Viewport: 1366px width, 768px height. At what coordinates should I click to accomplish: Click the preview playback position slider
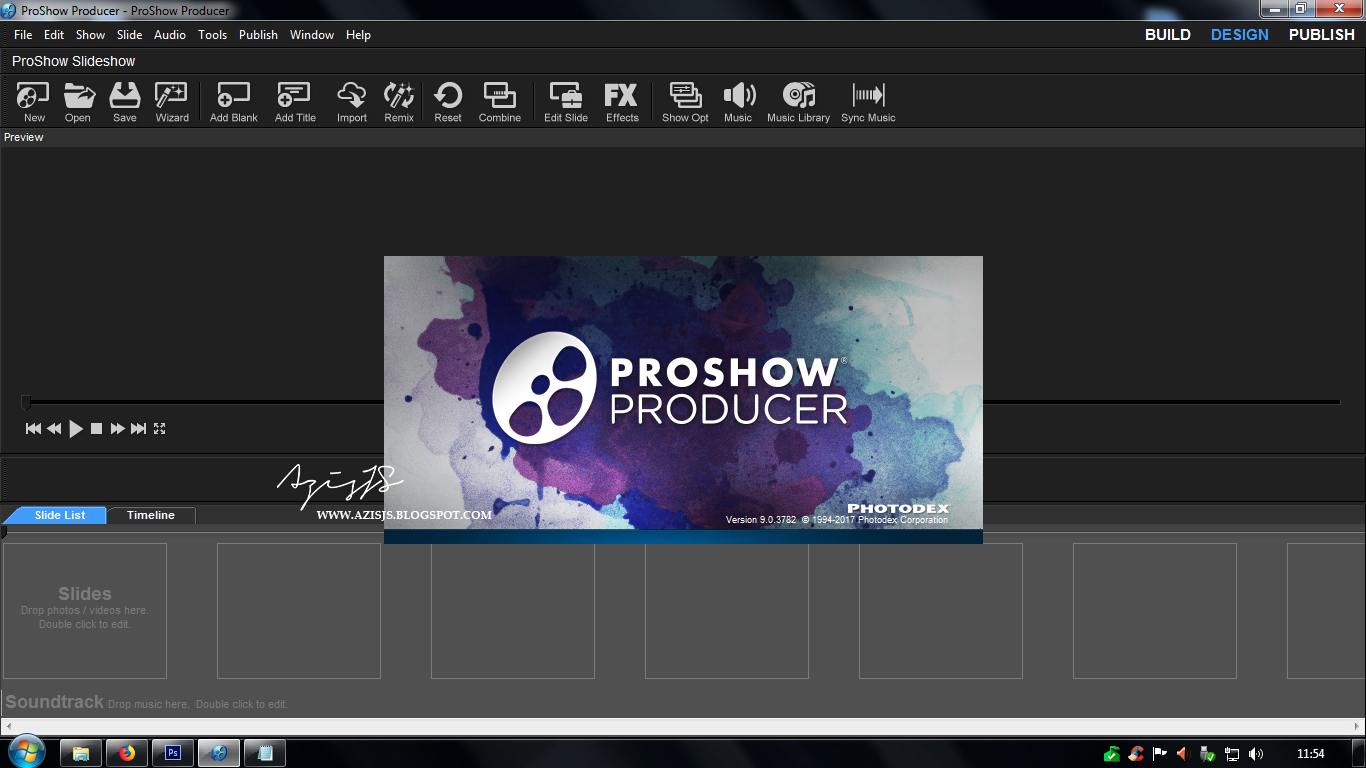point(28,403)
